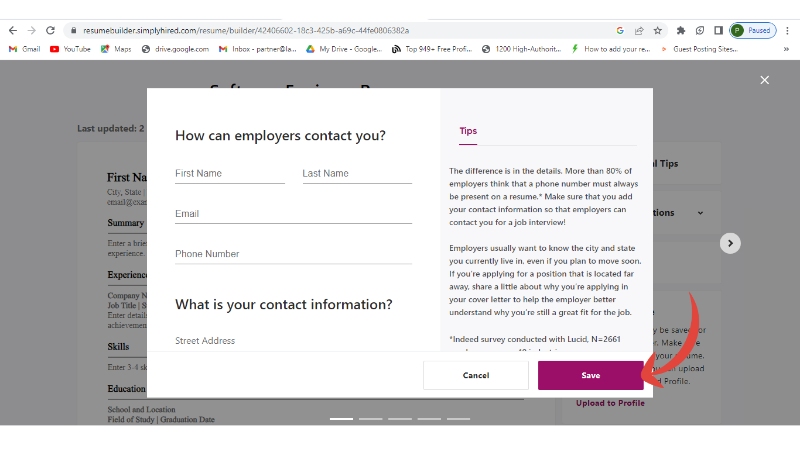Expand the collapsed section chevron on right panel
The width and height of the screenshot is (800, 449).
click(700, 213)
